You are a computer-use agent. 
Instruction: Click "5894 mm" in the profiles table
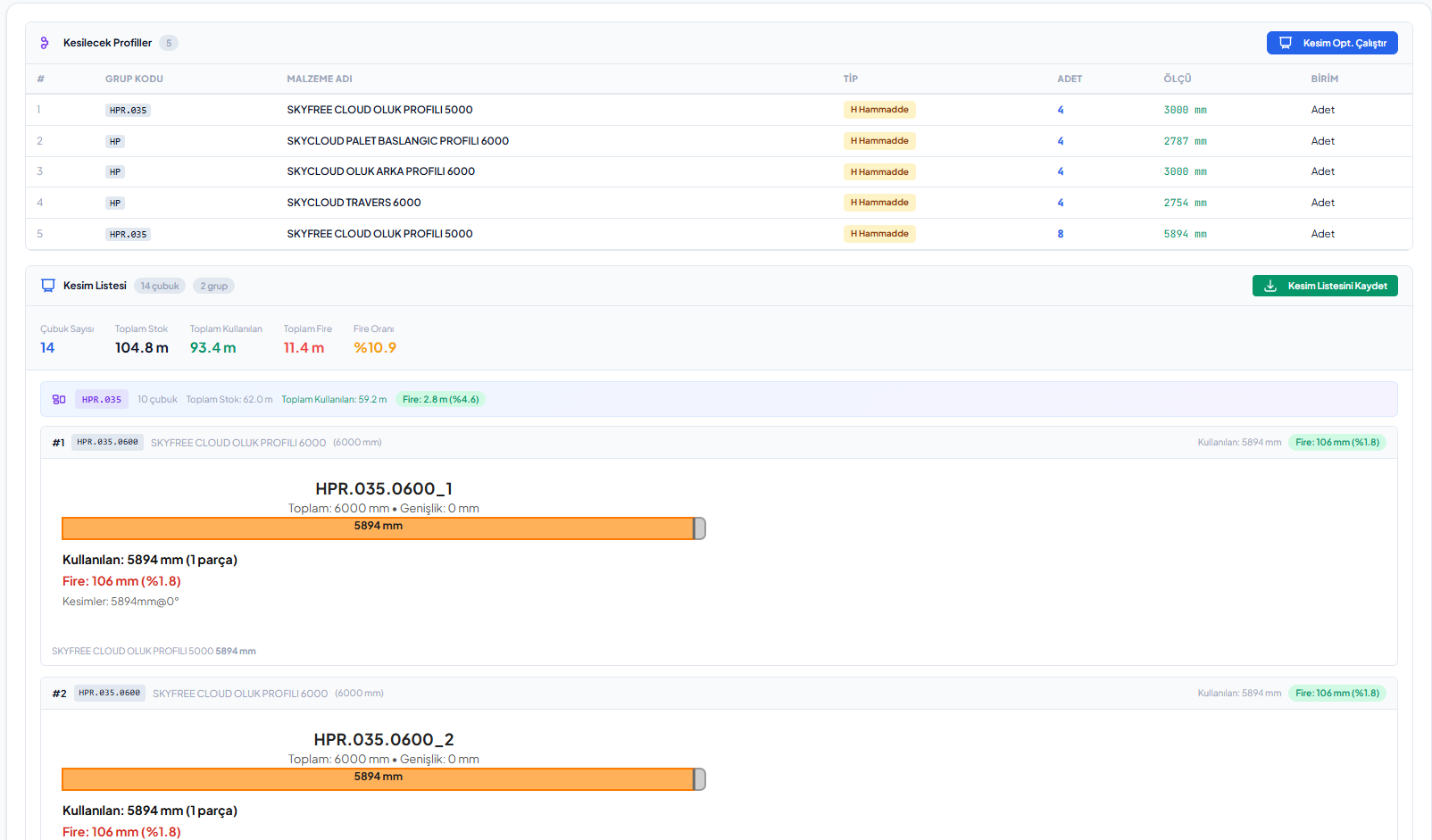pos(1185,234)
